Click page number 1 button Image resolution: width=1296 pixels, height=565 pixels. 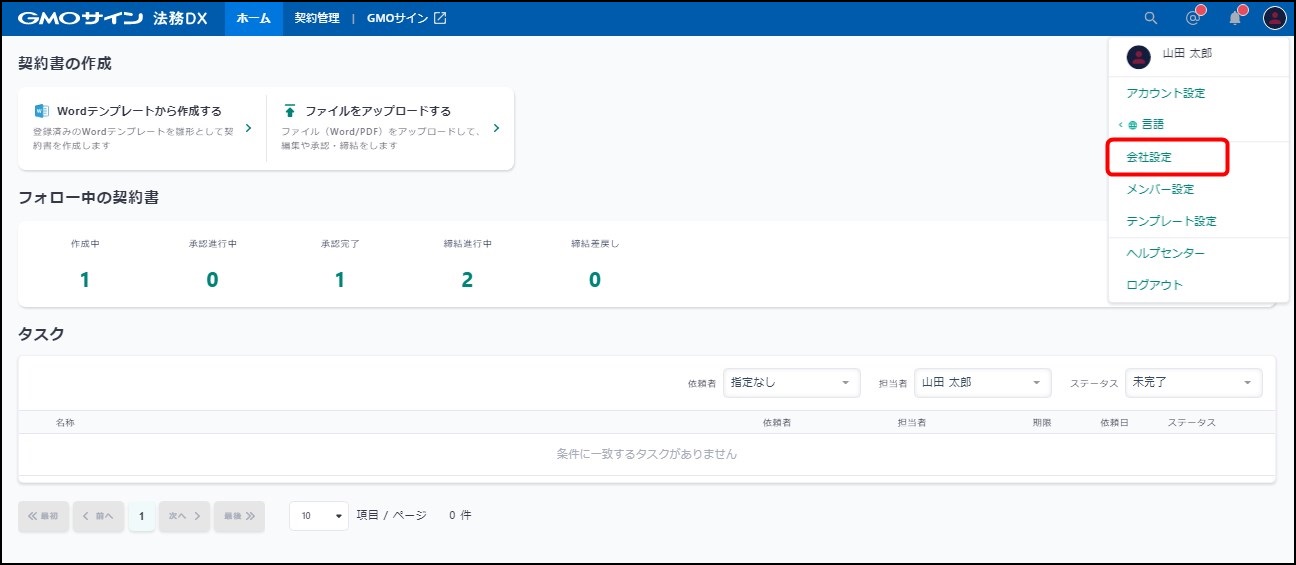click(142, 516)
